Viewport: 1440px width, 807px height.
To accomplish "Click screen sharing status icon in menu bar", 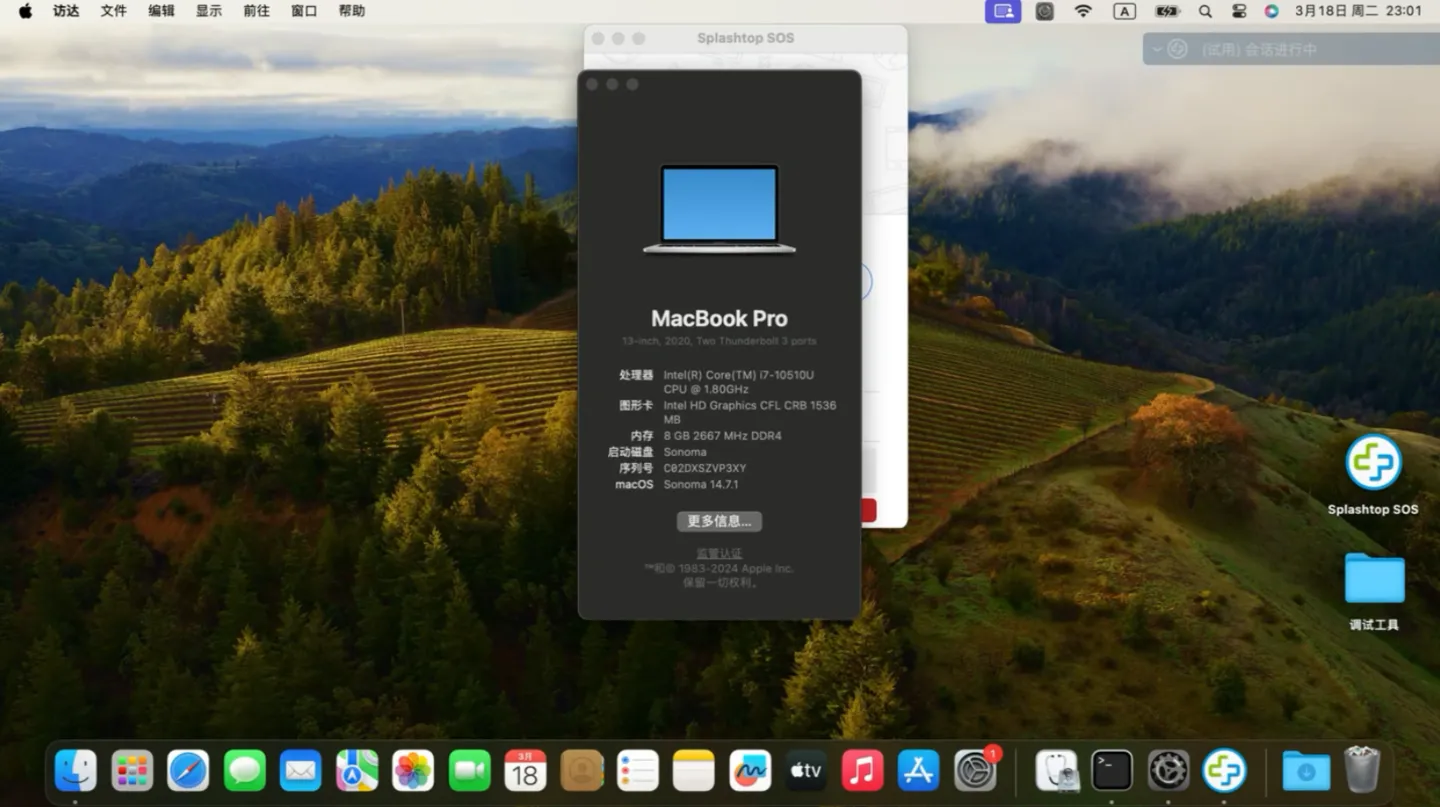I will click(x=1003, y=11).
